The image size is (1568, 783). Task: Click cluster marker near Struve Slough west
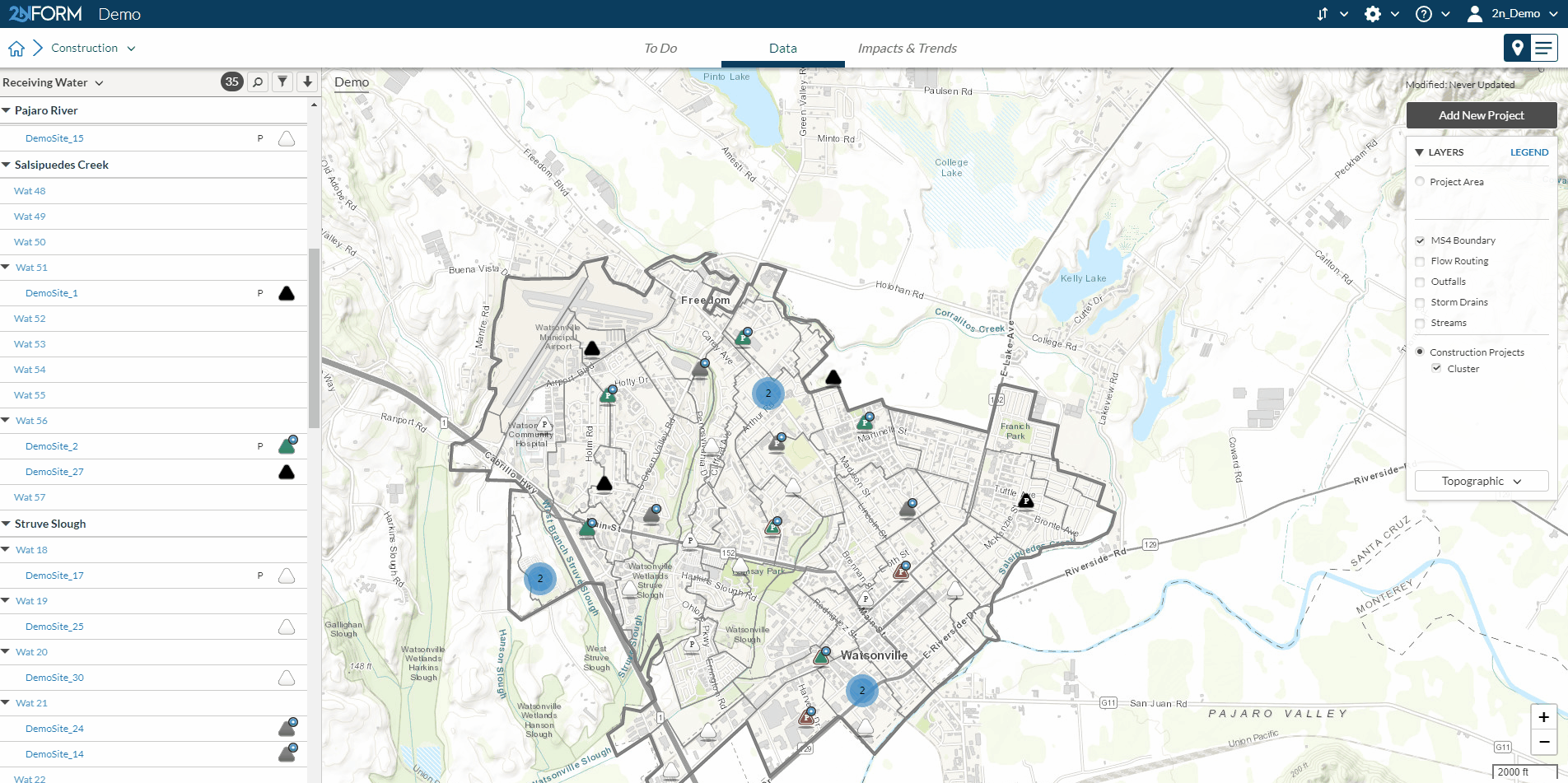[x=540, y=578]
